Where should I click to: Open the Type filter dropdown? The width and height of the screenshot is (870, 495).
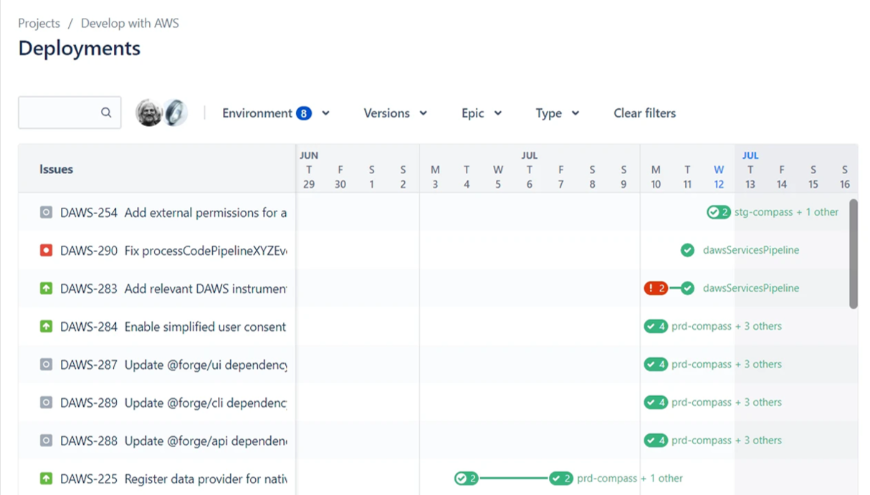557,113
